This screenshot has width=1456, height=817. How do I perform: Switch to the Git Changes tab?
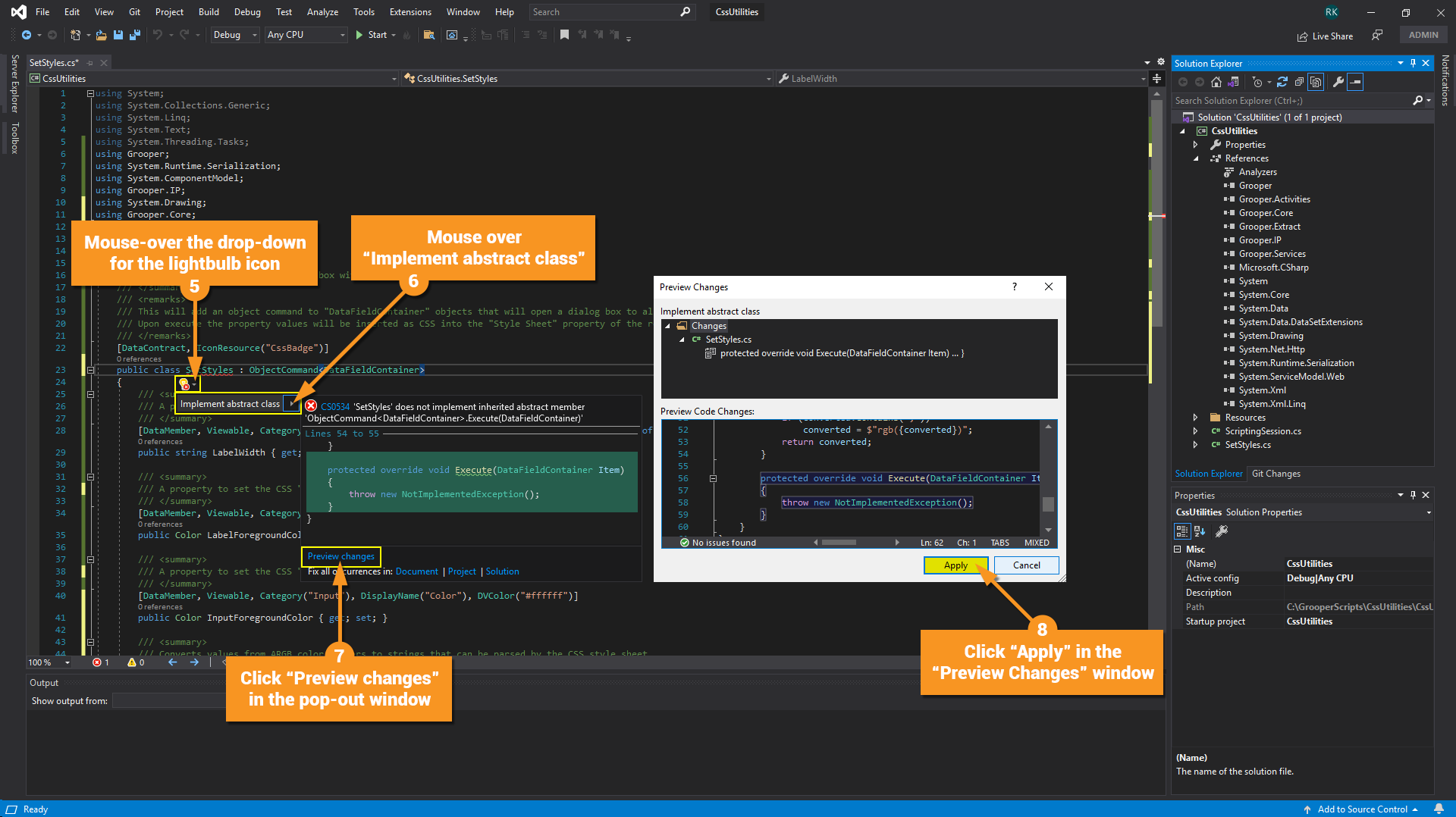pos(1276,474)
